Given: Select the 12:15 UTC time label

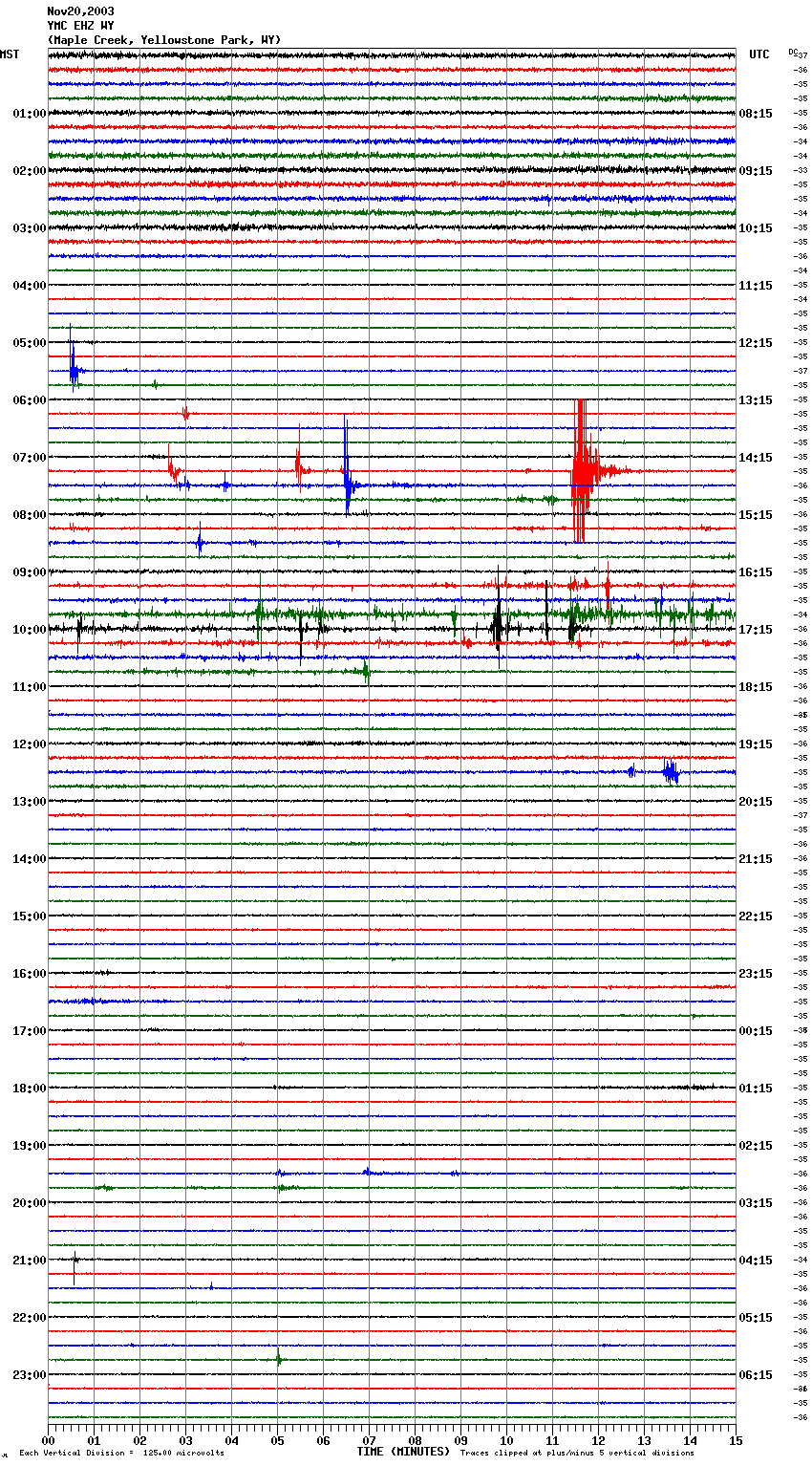Looking at the screenshot, I should [756, 343].
